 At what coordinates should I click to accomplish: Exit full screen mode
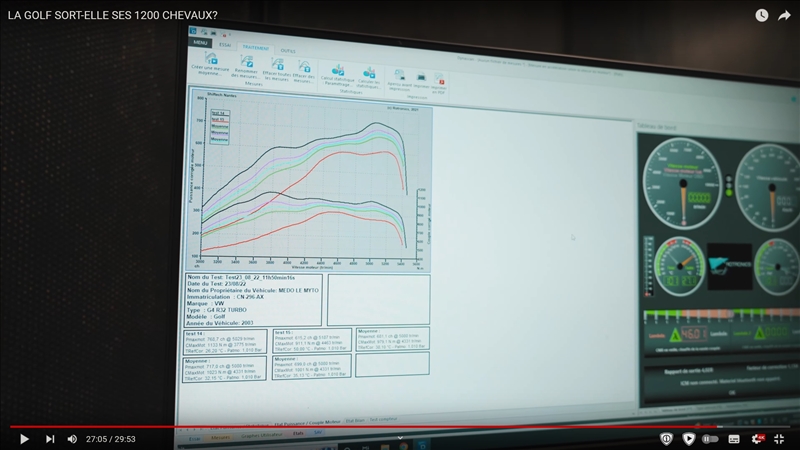[x=779, y=439]
